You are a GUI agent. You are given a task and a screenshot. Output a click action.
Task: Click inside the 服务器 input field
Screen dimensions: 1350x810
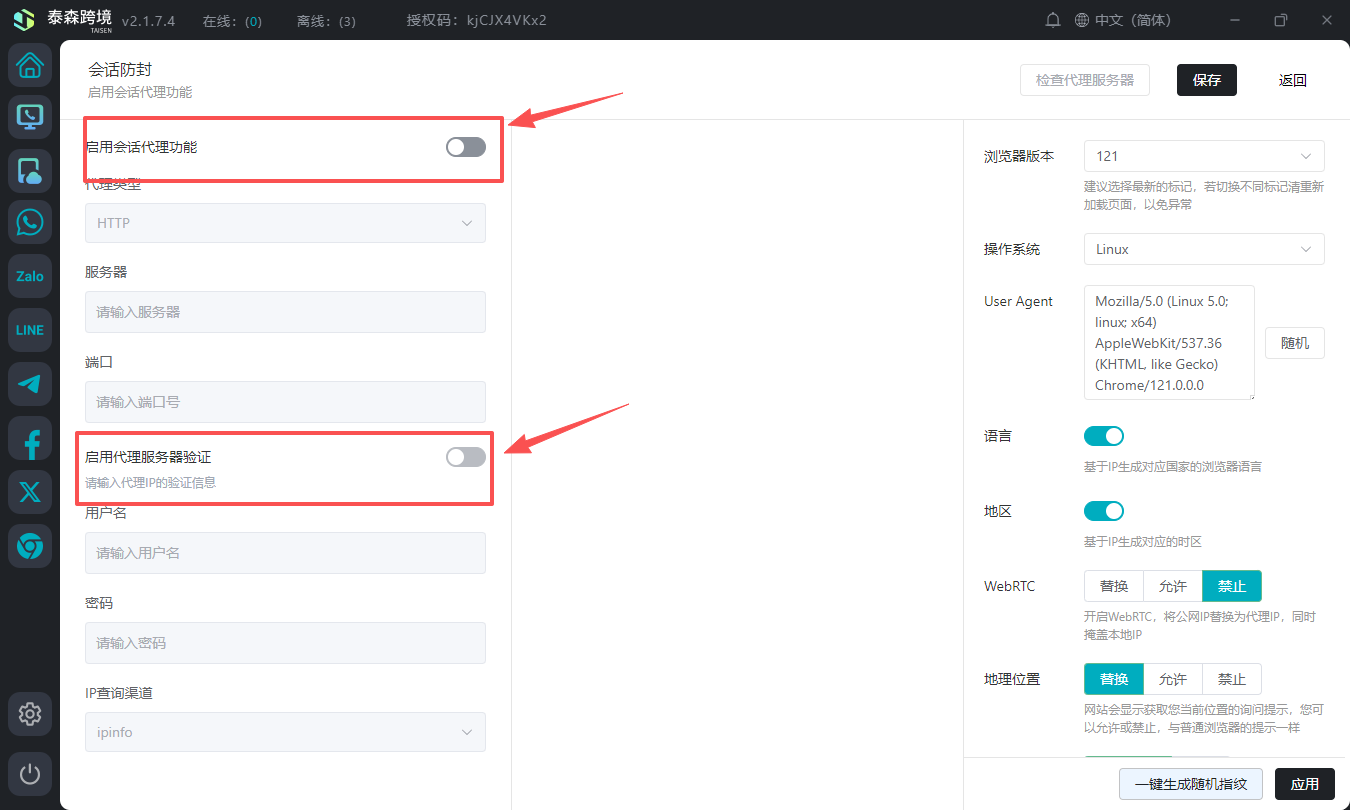285,312
